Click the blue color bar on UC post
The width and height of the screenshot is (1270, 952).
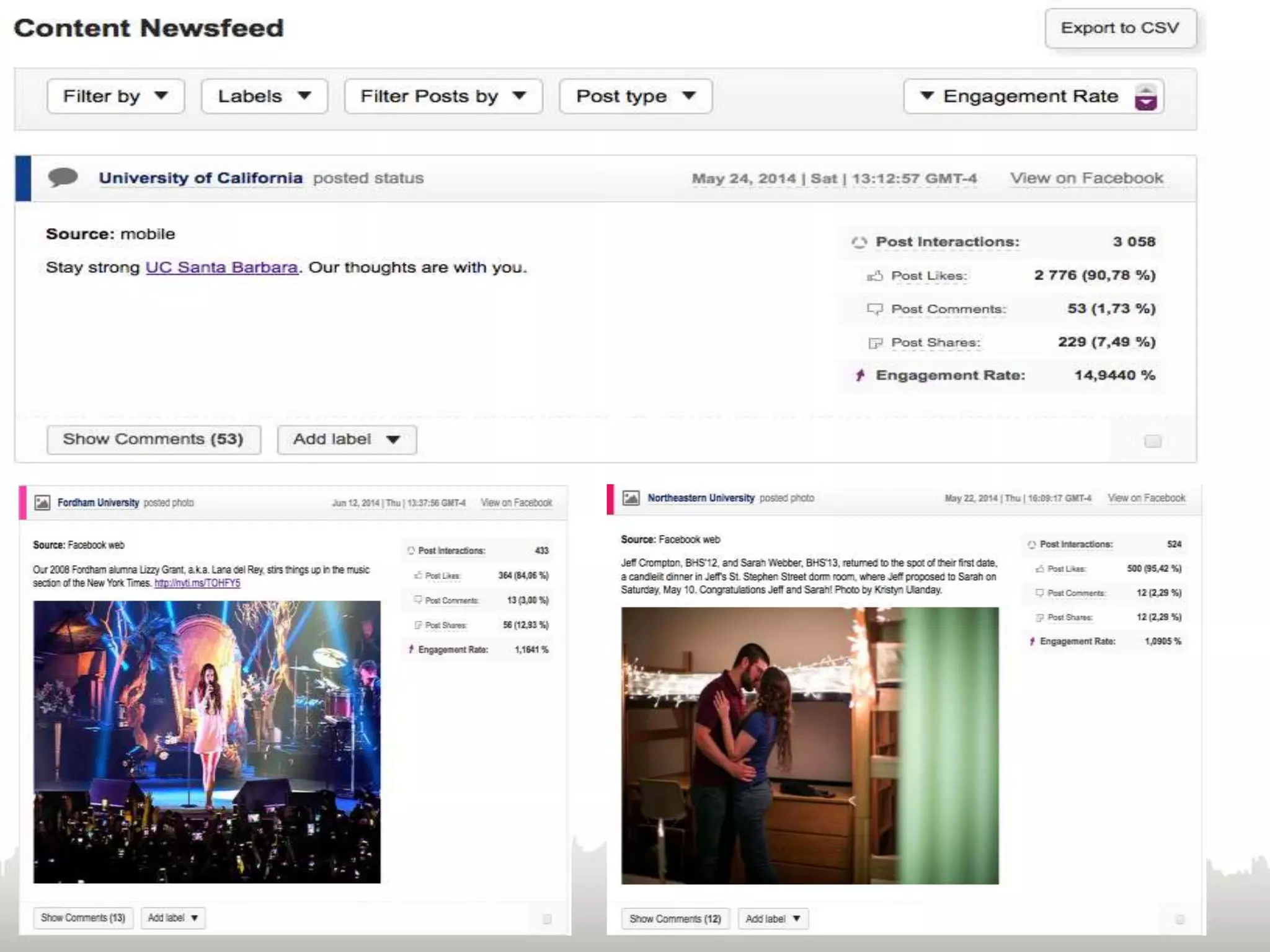pyautogui.click(x=23, y=178)
